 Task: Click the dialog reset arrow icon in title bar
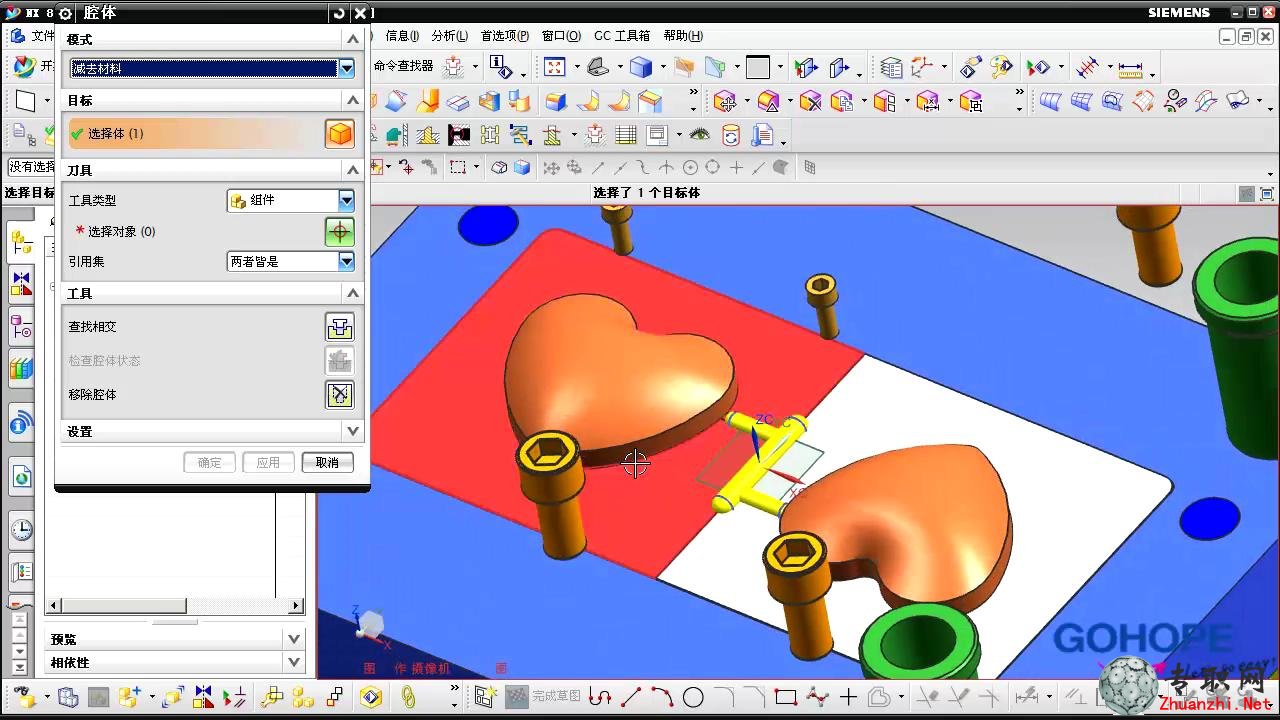340,13
